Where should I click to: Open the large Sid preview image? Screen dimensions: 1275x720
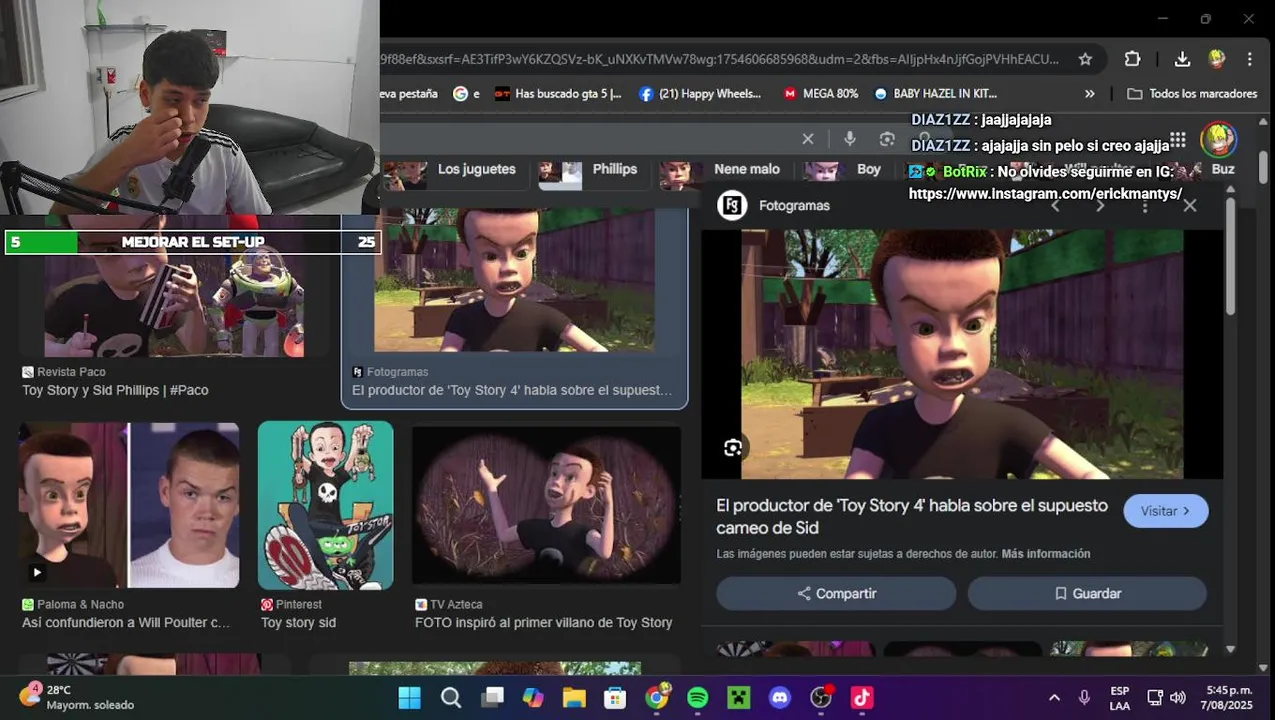(x=962, y=354)
